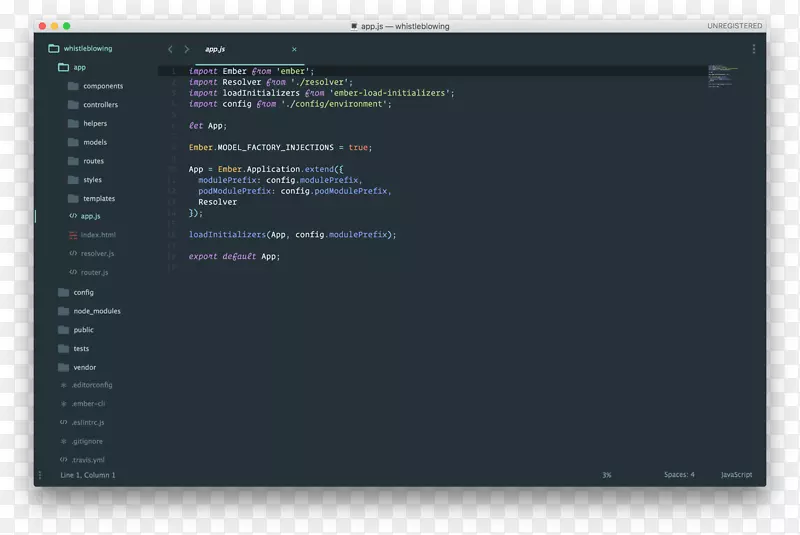800x535 pixels.
Task: Open app.js in the sidebar
Action: click(x=85, y=216)
